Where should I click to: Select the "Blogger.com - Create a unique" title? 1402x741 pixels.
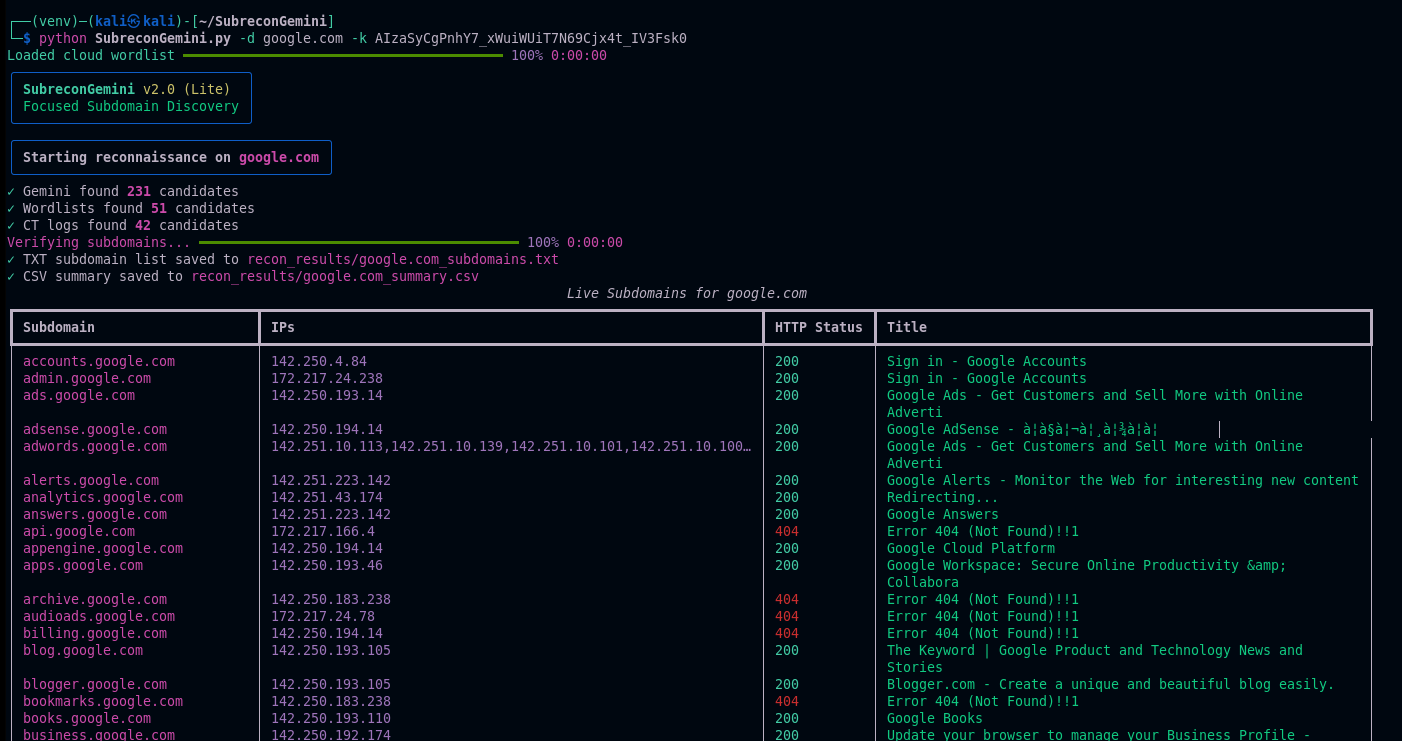(1111, 684)
